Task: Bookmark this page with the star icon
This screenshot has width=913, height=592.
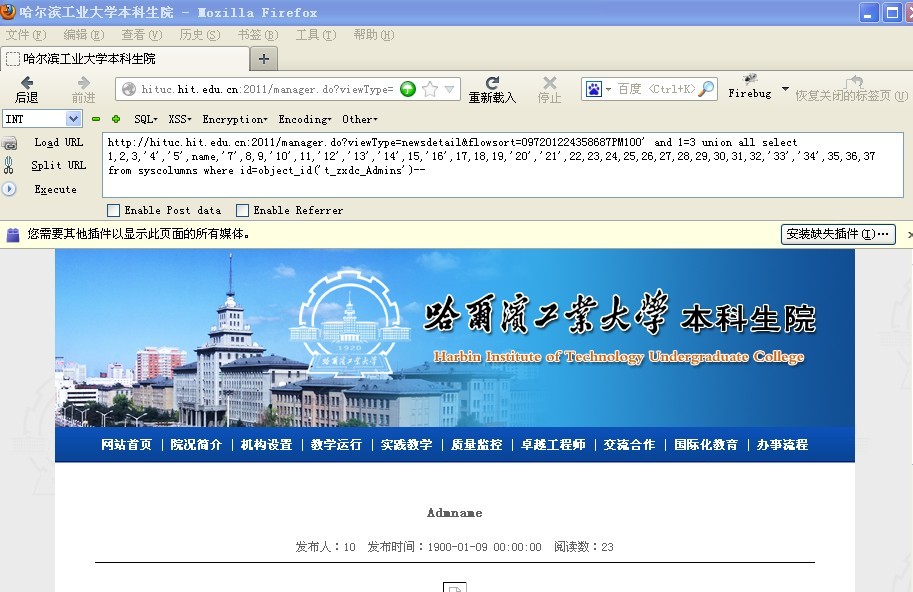Action: pos(430,89)
